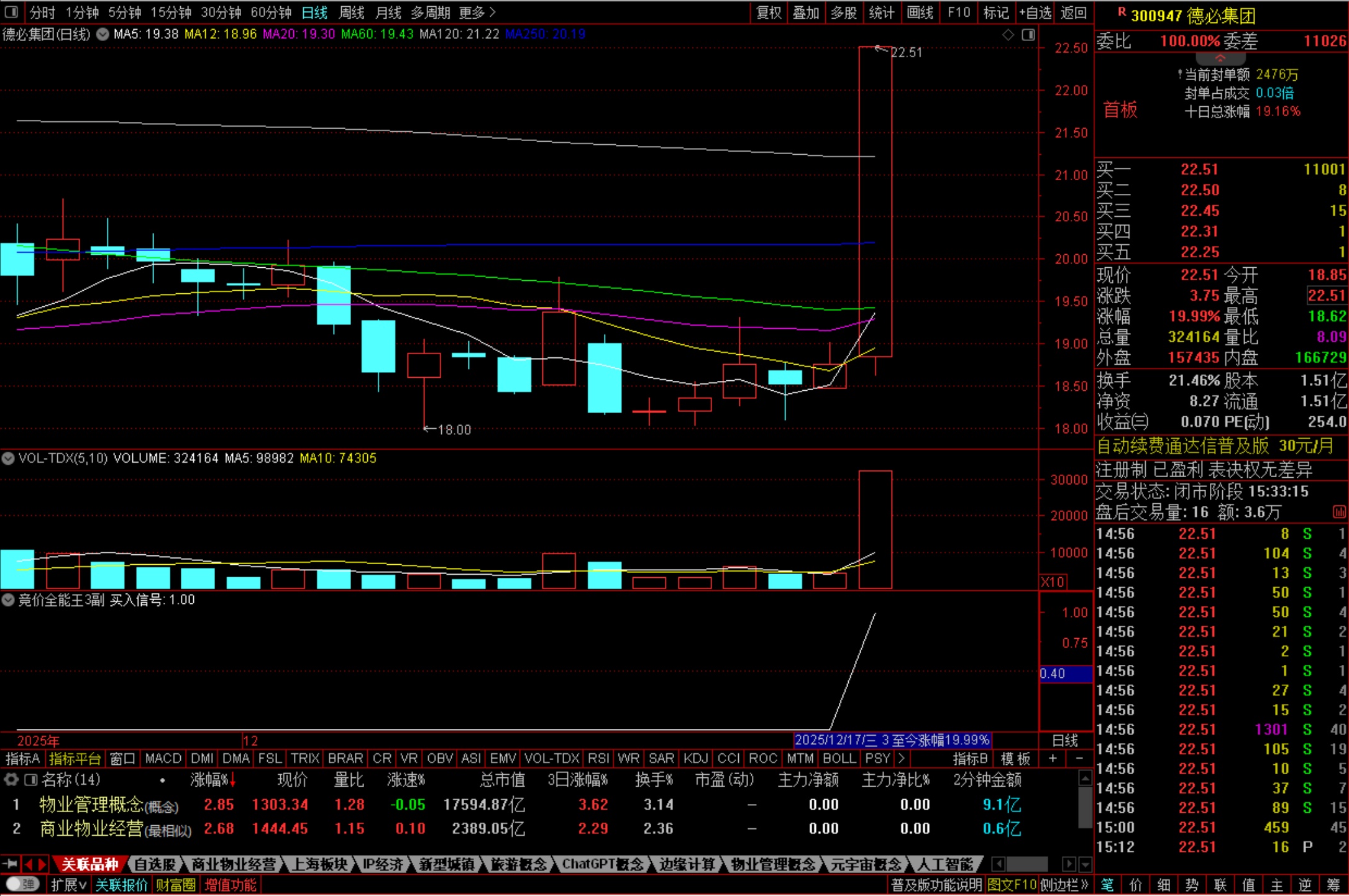Open the 扩展 dropdown in the bottom bar
This screenshot has width=1349, height=896.
(68, 884)
